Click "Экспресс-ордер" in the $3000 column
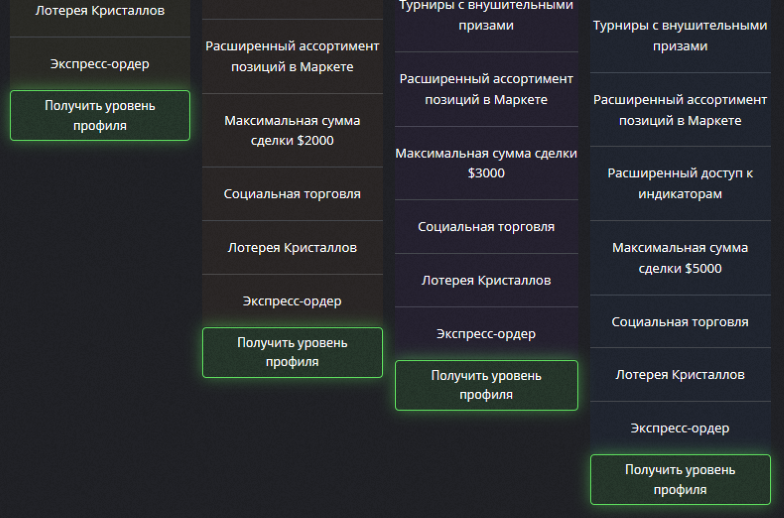 click(x=486, y=333)
